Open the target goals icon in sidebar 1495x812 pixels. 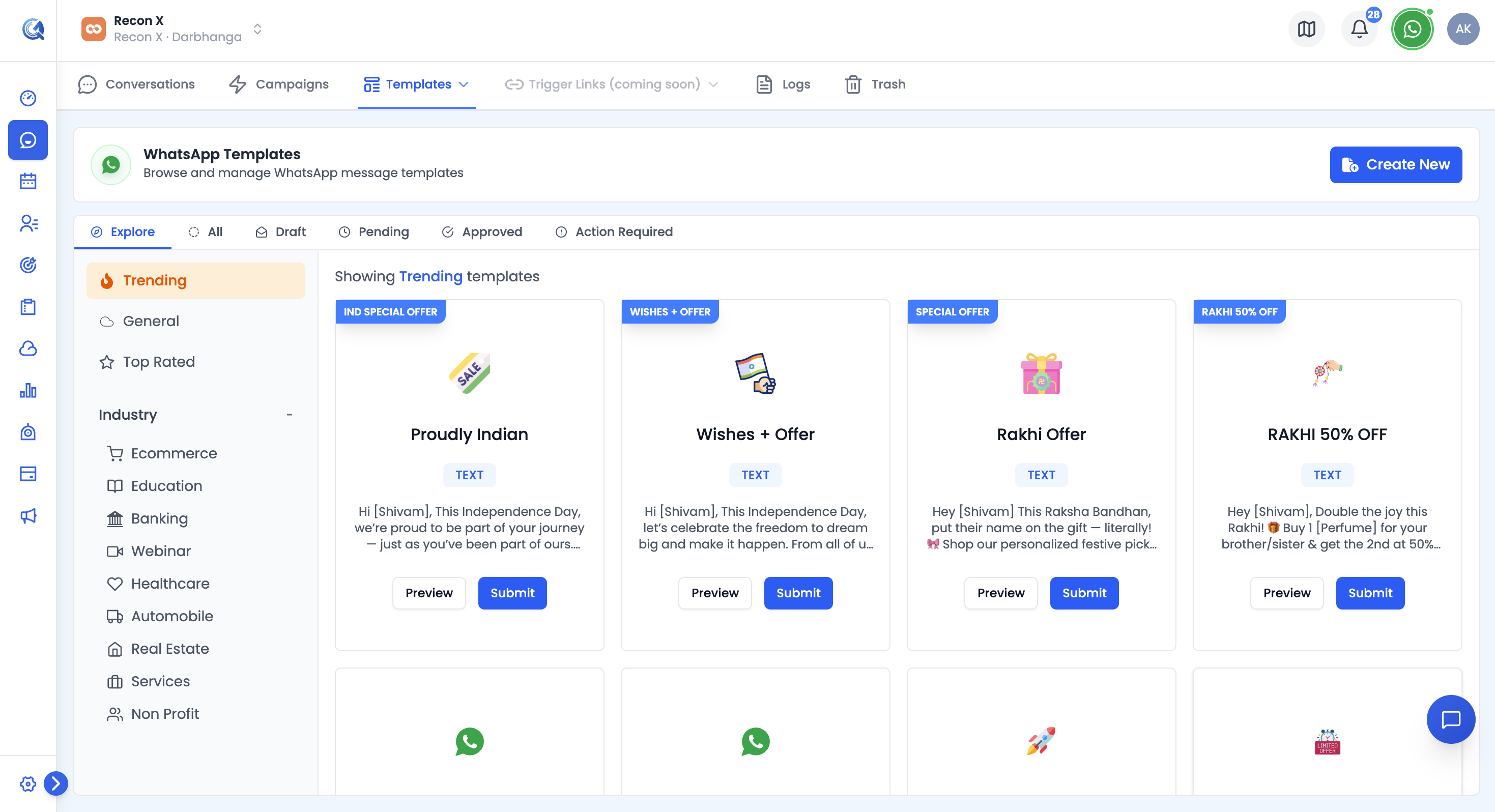(x=28, y=265)
